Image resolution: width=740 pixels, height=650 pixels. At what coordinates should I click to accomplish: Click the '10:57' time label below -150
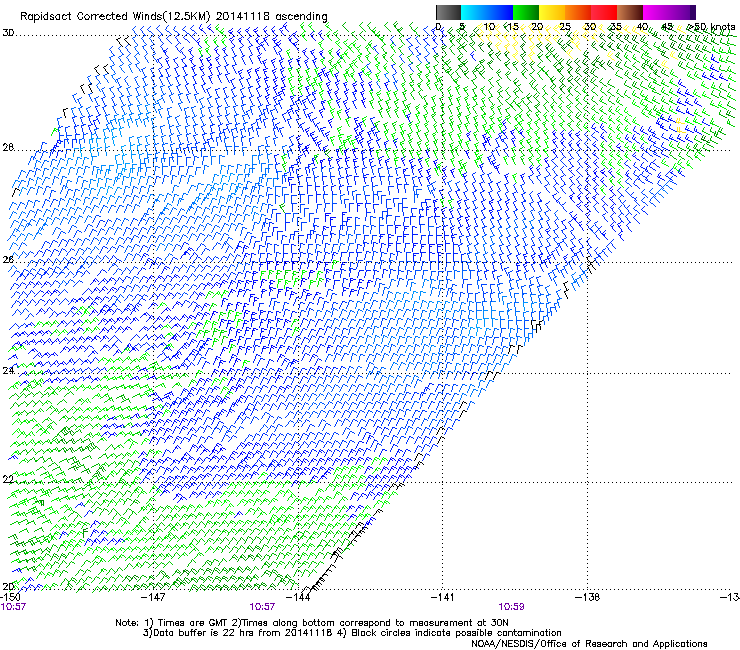(x=13, y=607)
